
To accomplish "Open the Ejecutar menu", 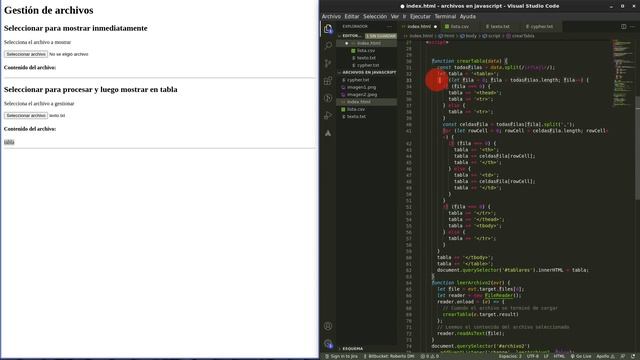I will (x=420, y=16).
